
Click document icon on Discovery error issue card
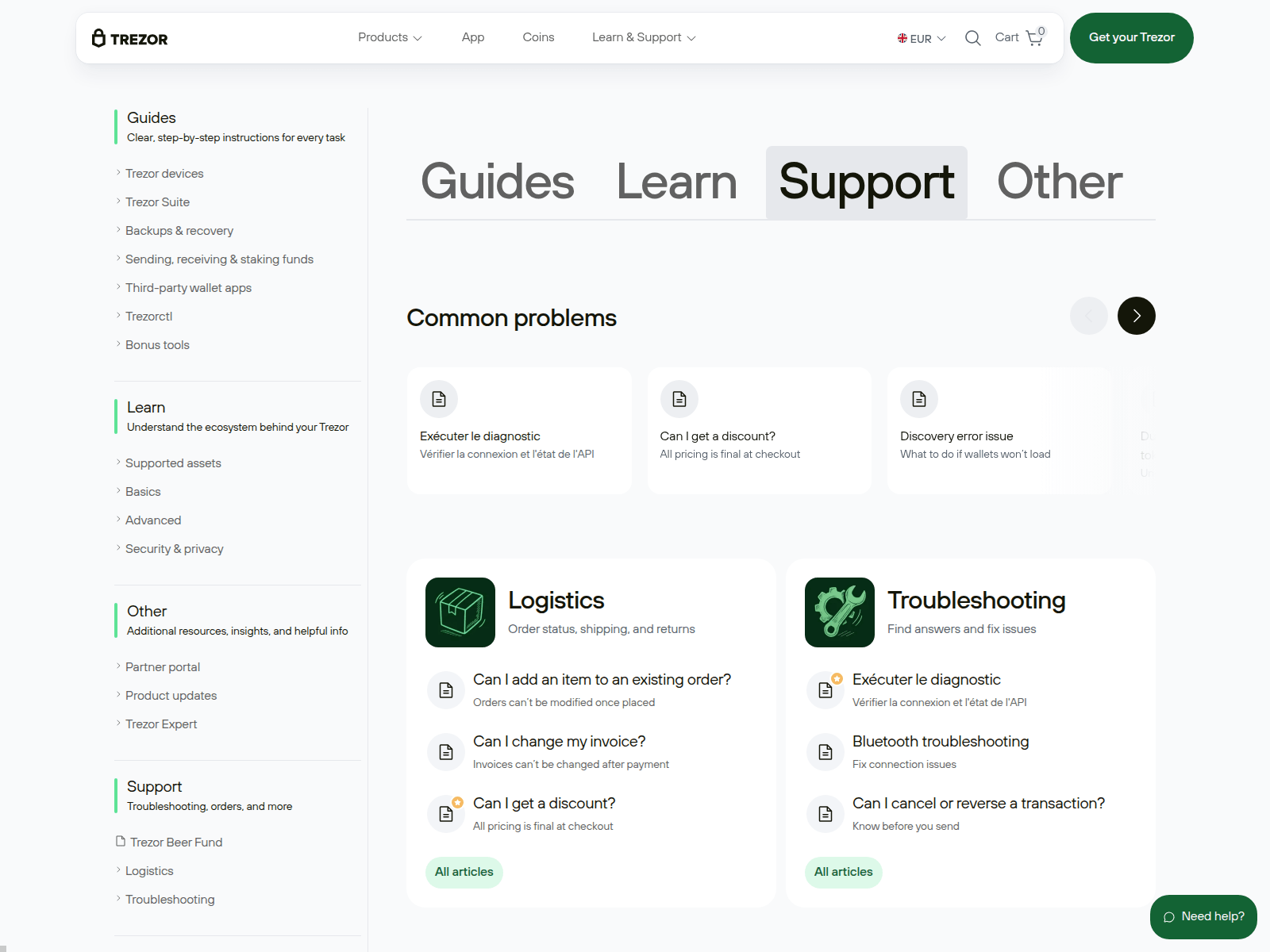pyautogui.click(x=919, y=399)
